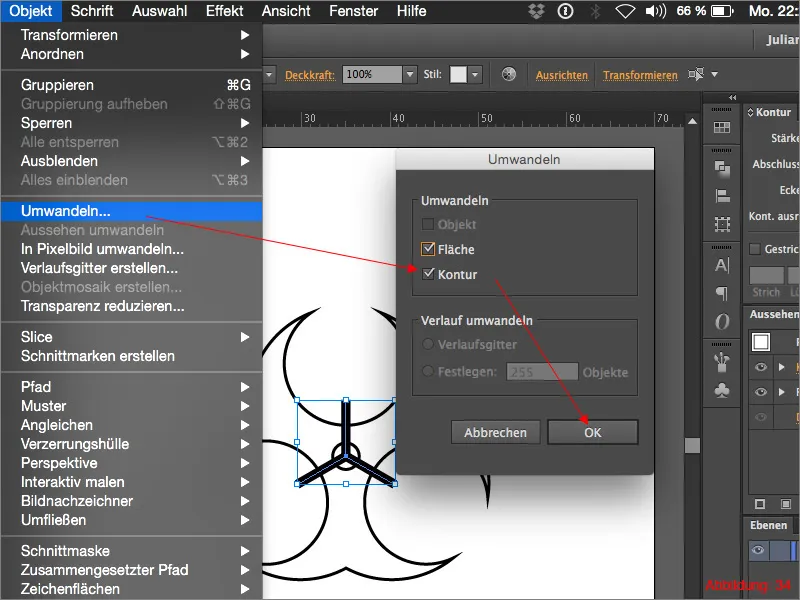Open the Swatches panel icon

click(721, 128)
